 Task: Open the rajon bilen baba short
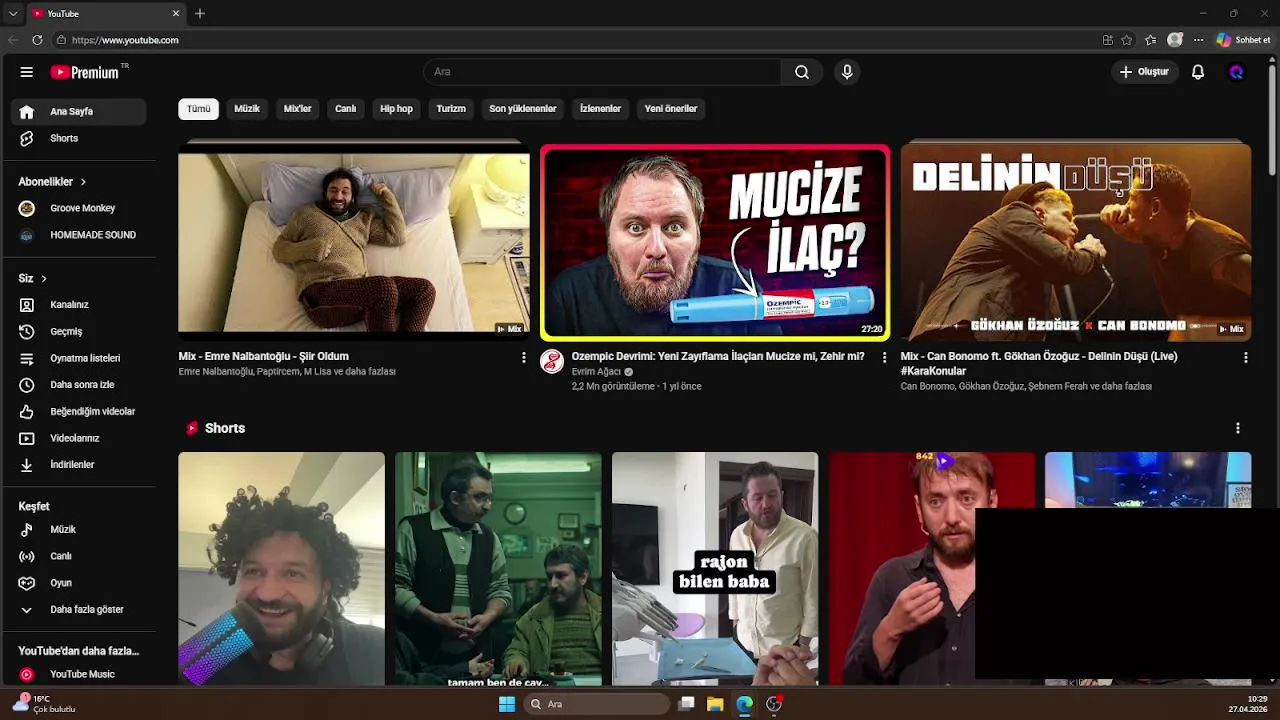(x=715, y=569)
